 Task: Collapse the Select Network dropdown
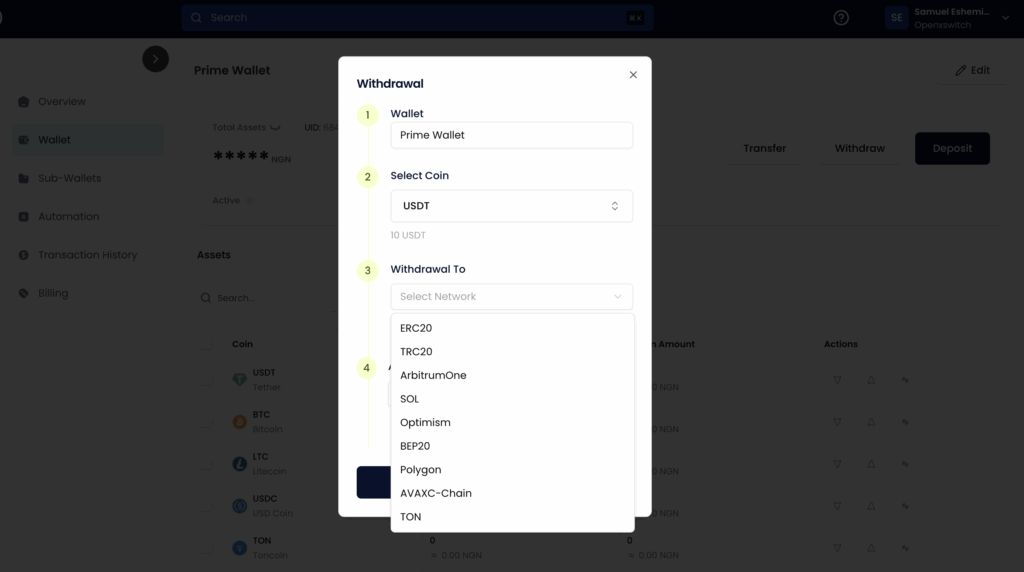pyautogui.click(x=511, y=297)
